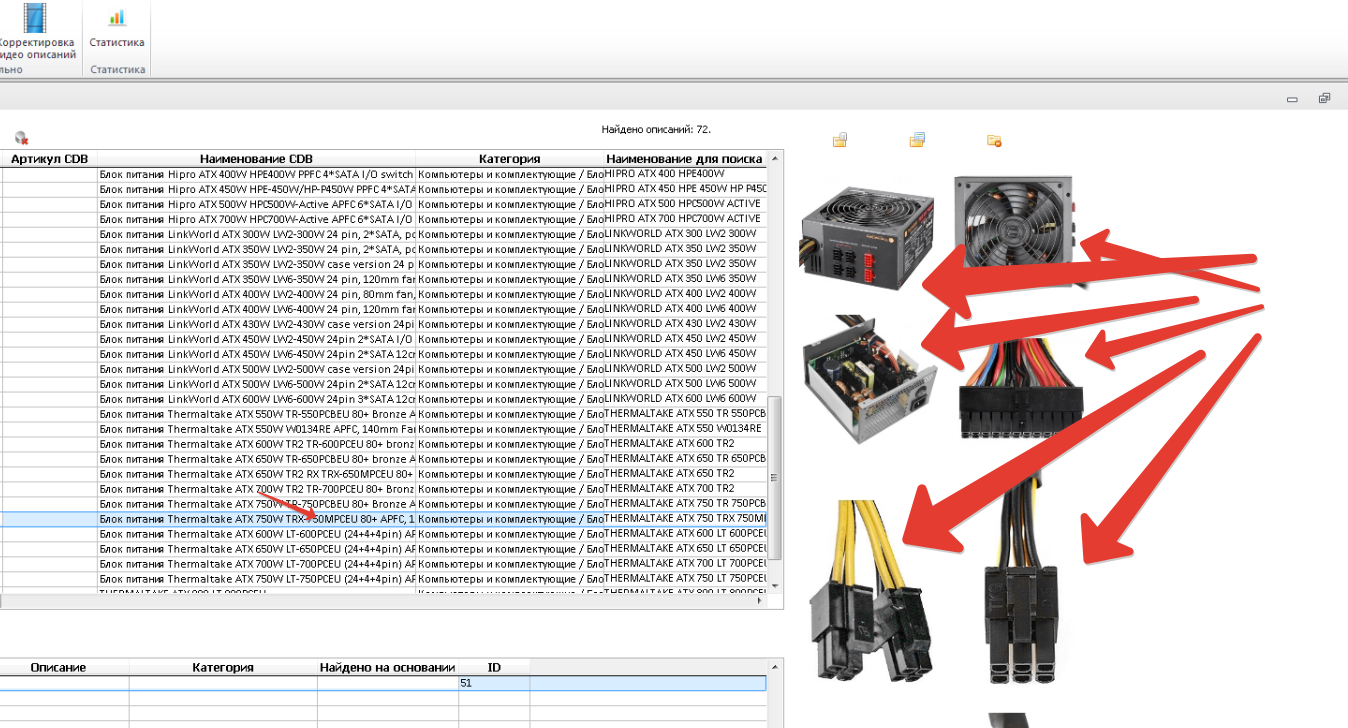This screenshot has height=728, width=1348.
Task: Select row Hipro ATX 700W HPC700W-Active
Action: coord(383,219)
